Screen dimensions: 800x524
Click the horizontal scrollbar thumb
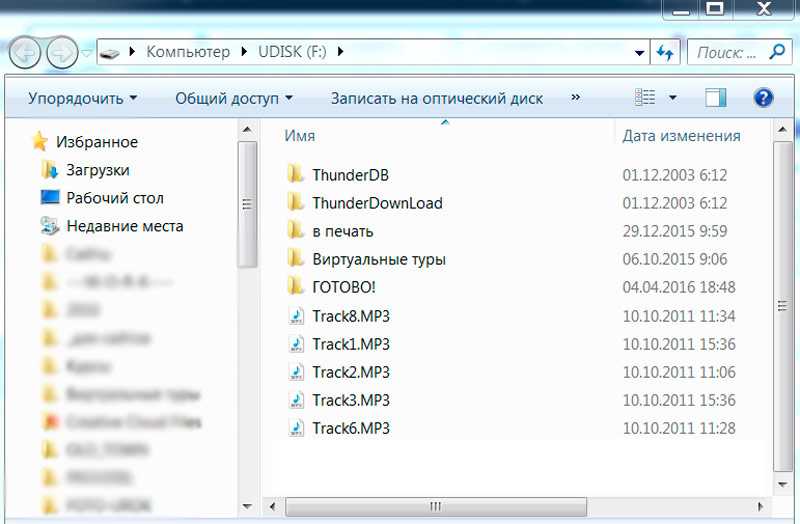(436, 507)
